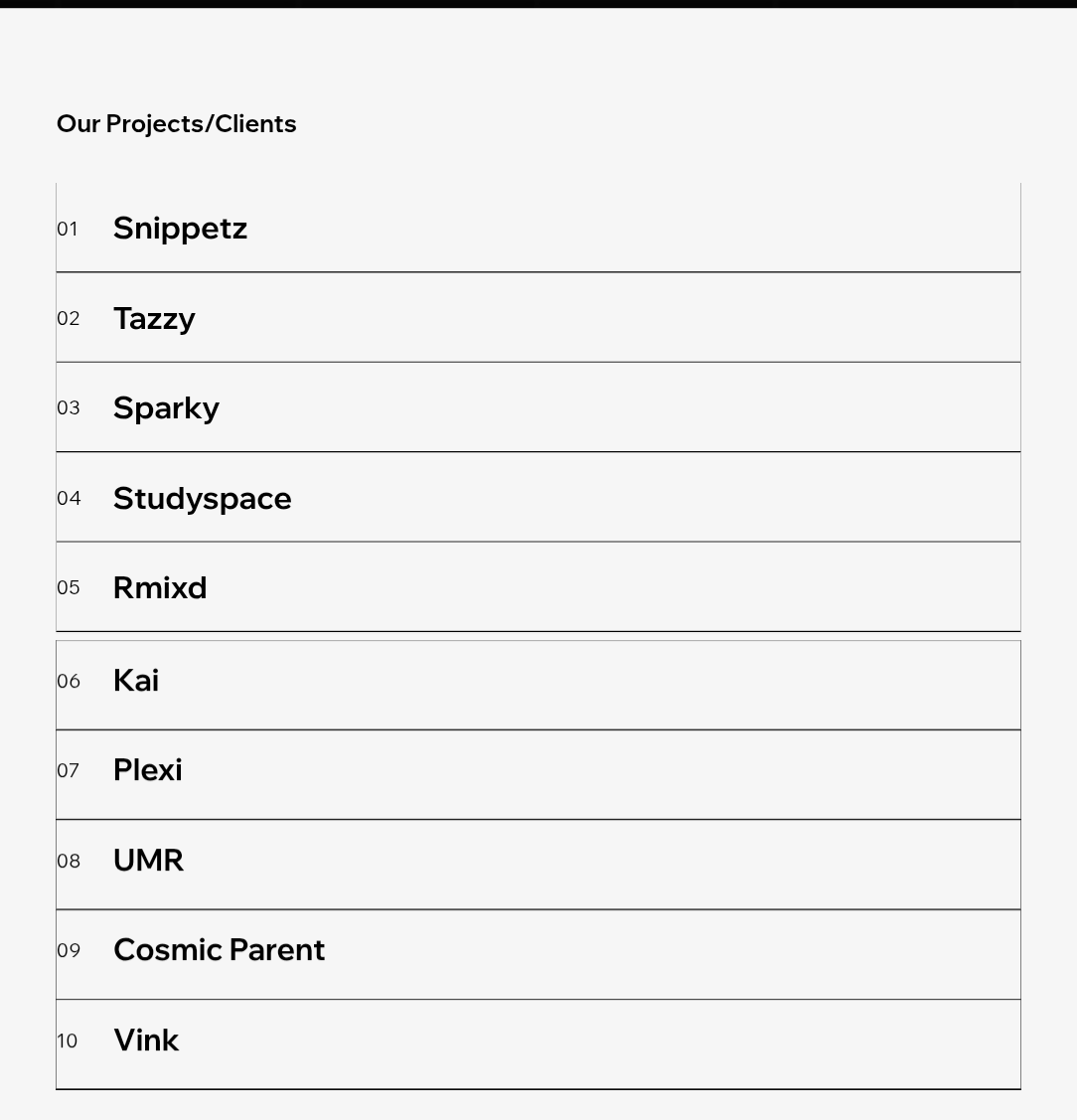Image resolution: width=1077 pixels, height=1120 pixels.
Task: Open the UMR project entry
Action: 148,860
